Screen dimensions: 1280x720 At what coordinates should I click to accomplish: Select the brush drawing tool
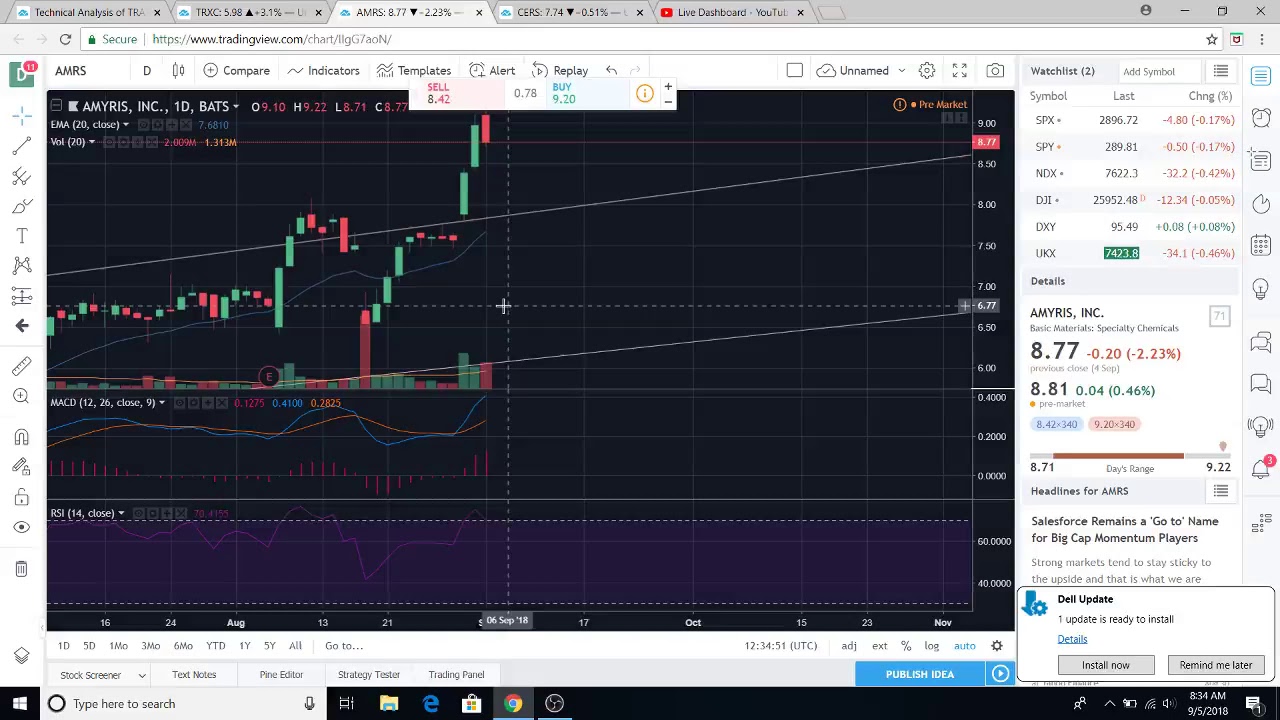[21, 206]
